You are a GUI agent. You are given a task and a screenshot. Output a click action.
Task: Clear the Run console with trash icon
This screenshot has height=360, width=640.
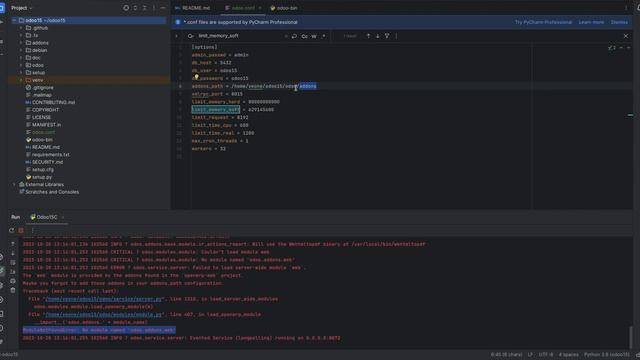(13, 290)
